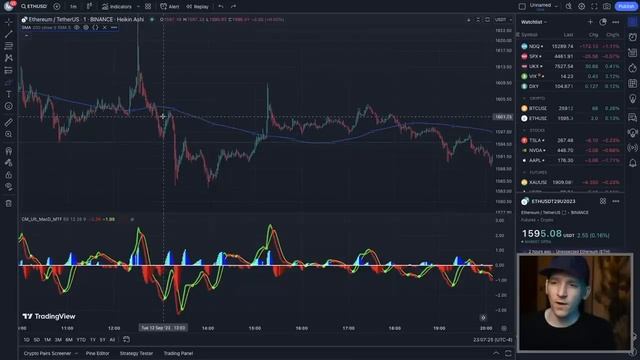Open the ETHUSD symbol search
This screenshot has height=360, width=640.
pos(34,7)
